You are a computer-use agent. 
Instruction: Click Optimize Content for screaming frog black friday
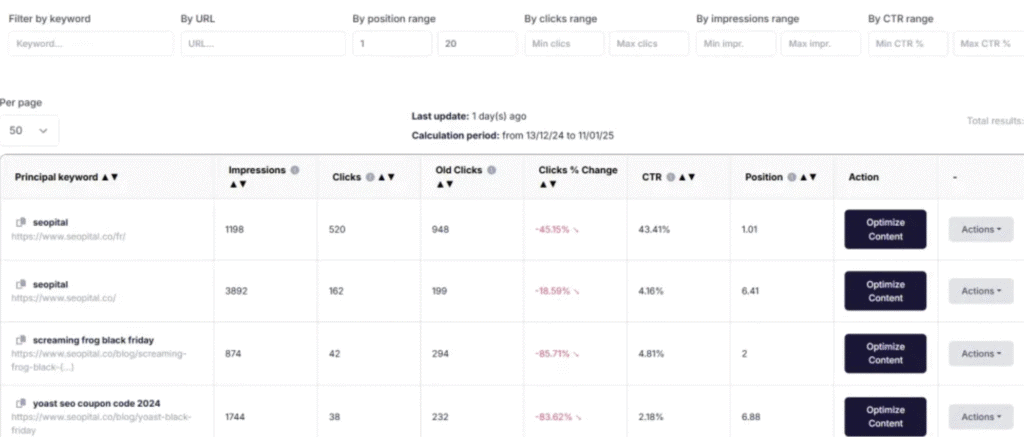coord(885,353)
